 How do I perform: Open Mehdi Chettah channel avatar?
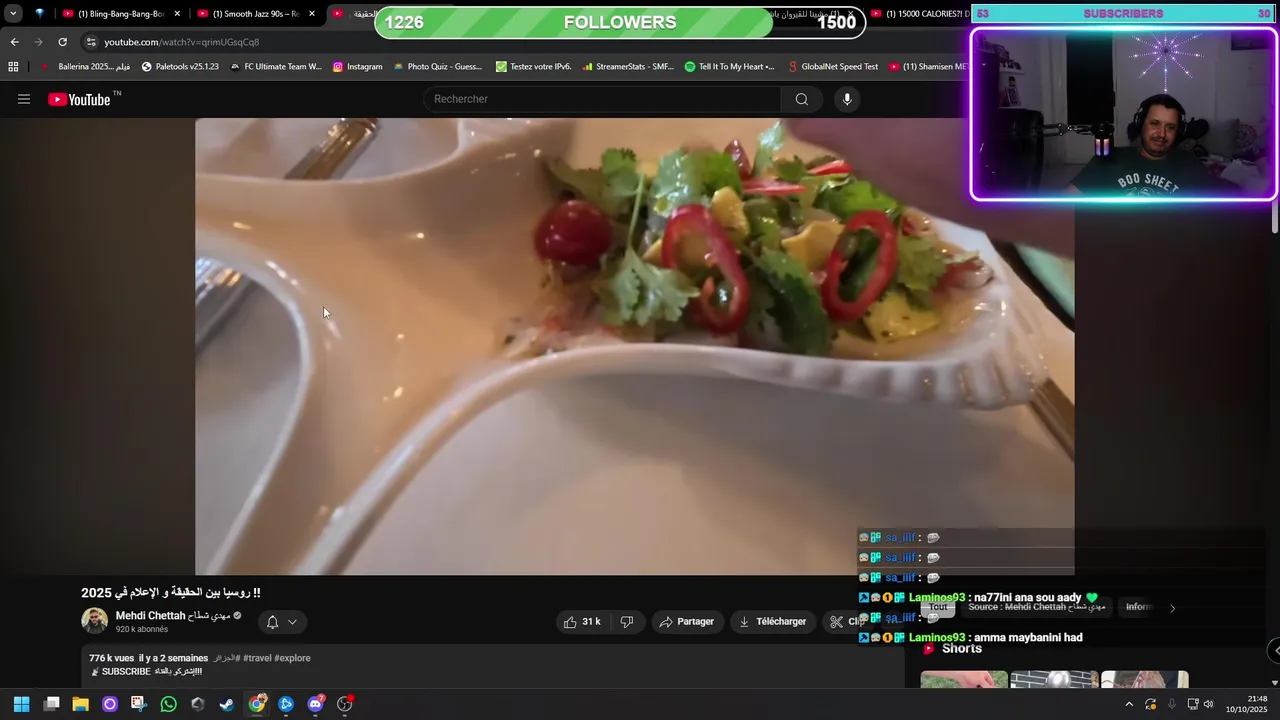pyautogui.click(x=94, y=621)
